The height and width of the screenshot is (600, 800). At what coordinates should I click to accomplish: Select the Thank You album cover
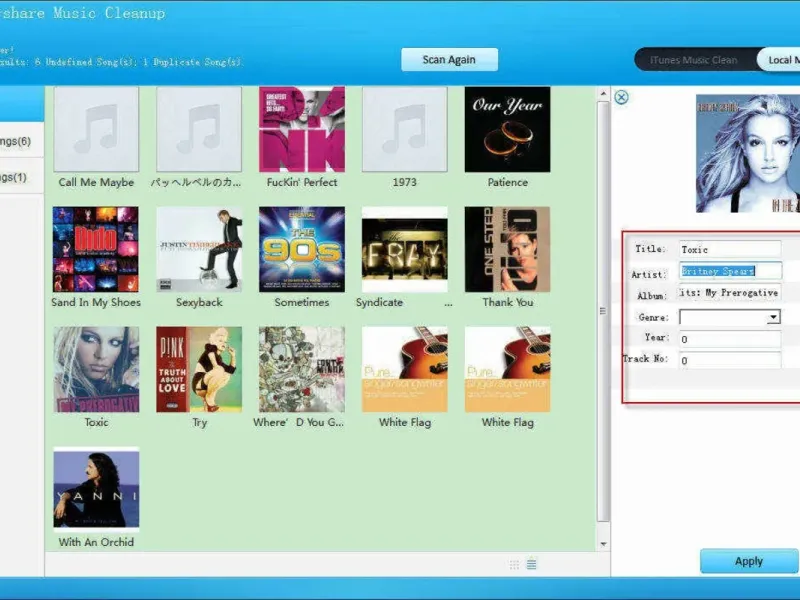coord(508,249)
